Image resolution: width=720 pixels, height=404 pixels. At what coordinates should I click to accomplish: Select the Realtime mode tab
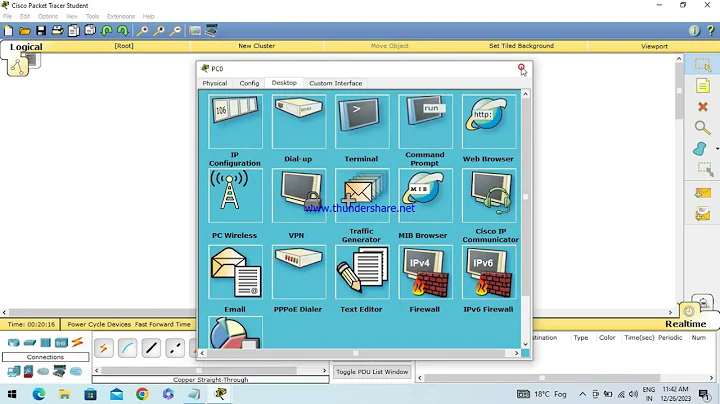pyautogui.click(x=686, y=324)
